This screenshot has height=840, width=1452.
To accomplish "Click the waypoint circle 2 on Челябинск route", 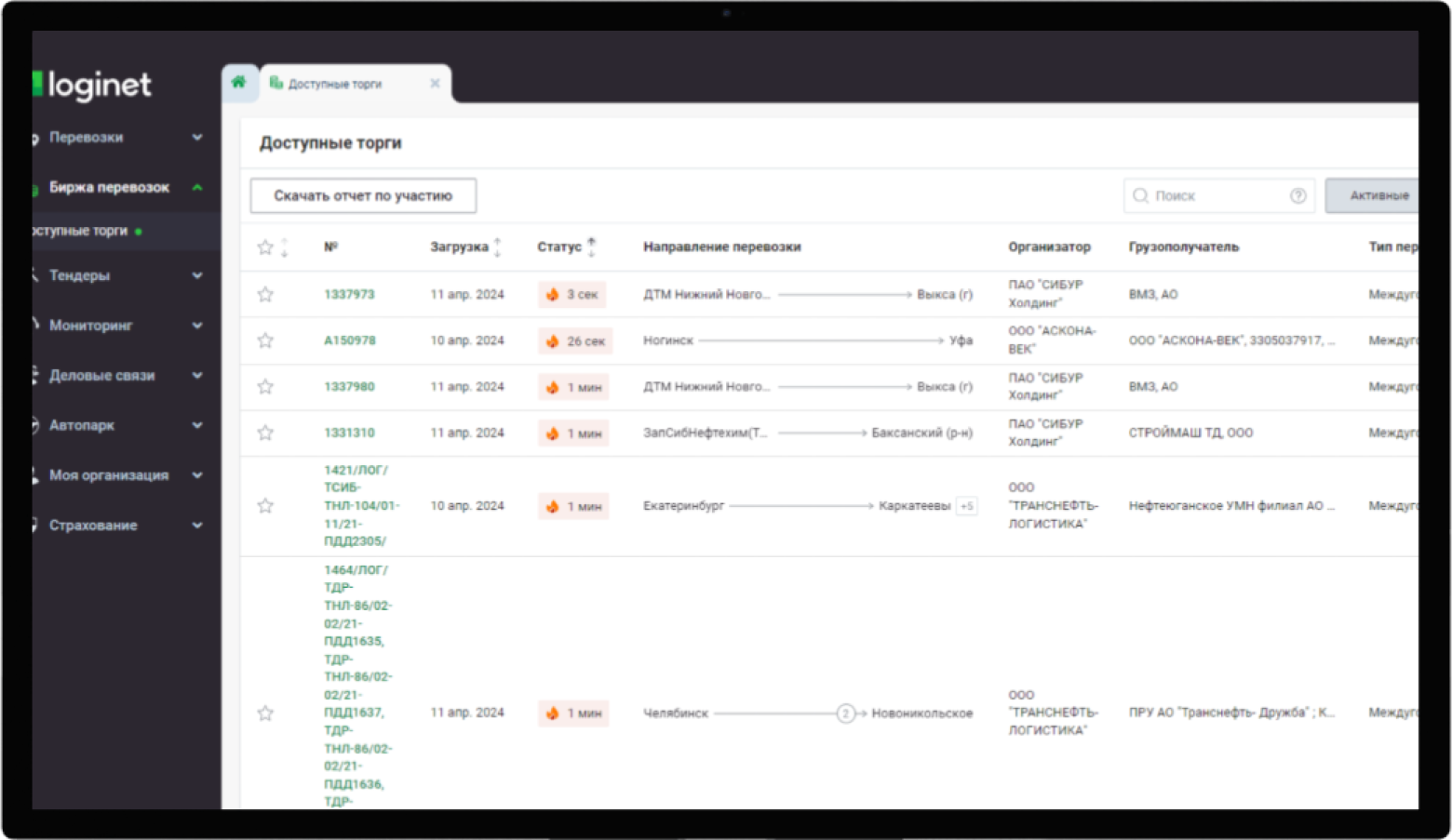I will [x=845, y=713].
